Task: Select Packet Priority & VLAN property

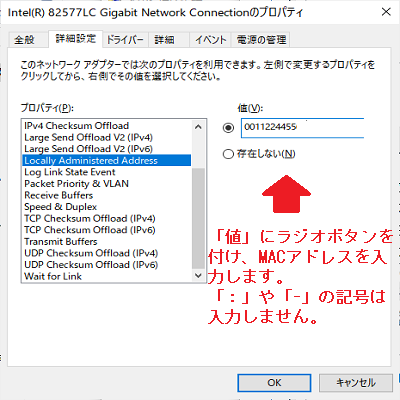Action: (x=107, y=184)
